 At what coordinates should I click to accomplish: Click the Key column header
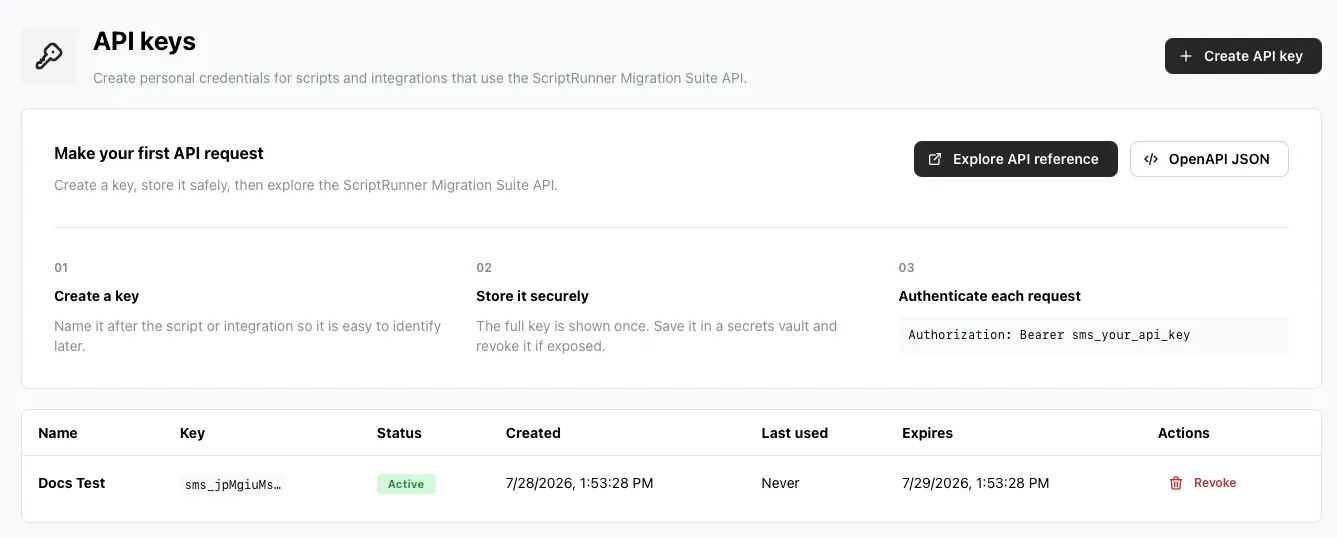pyautogui.click(x=192, y=433)
